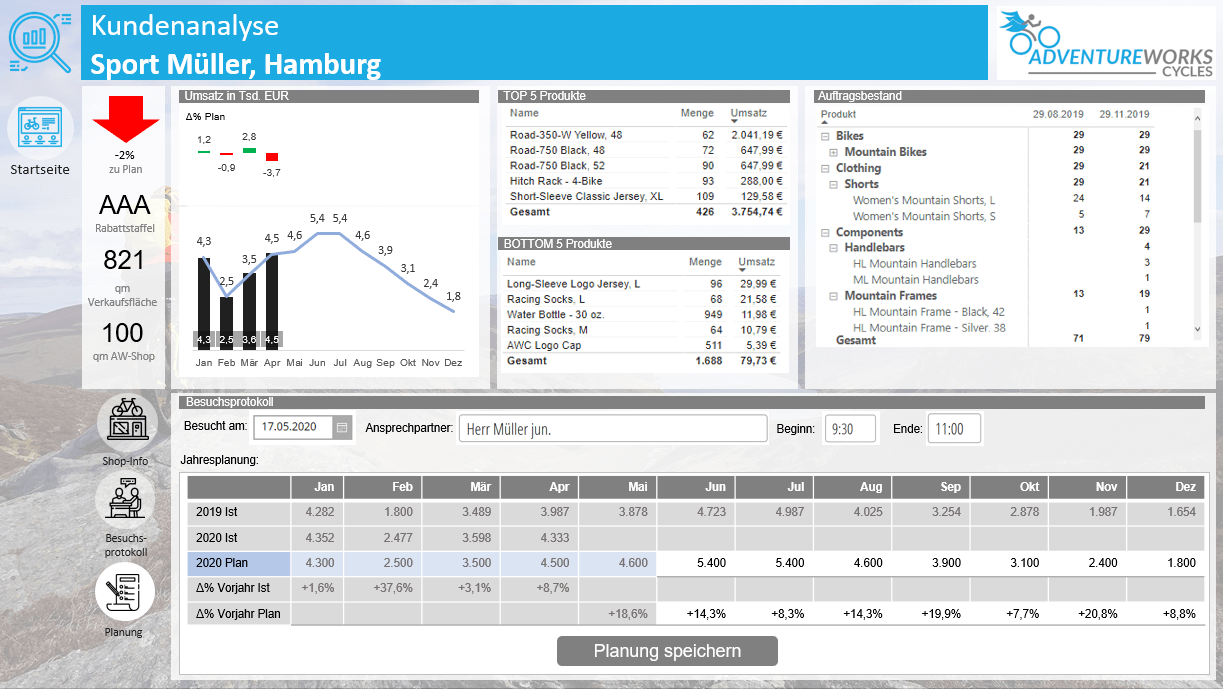
Task: Click the Auftragsbestand scrollbar down arrow
Action: coord(1198,328)
